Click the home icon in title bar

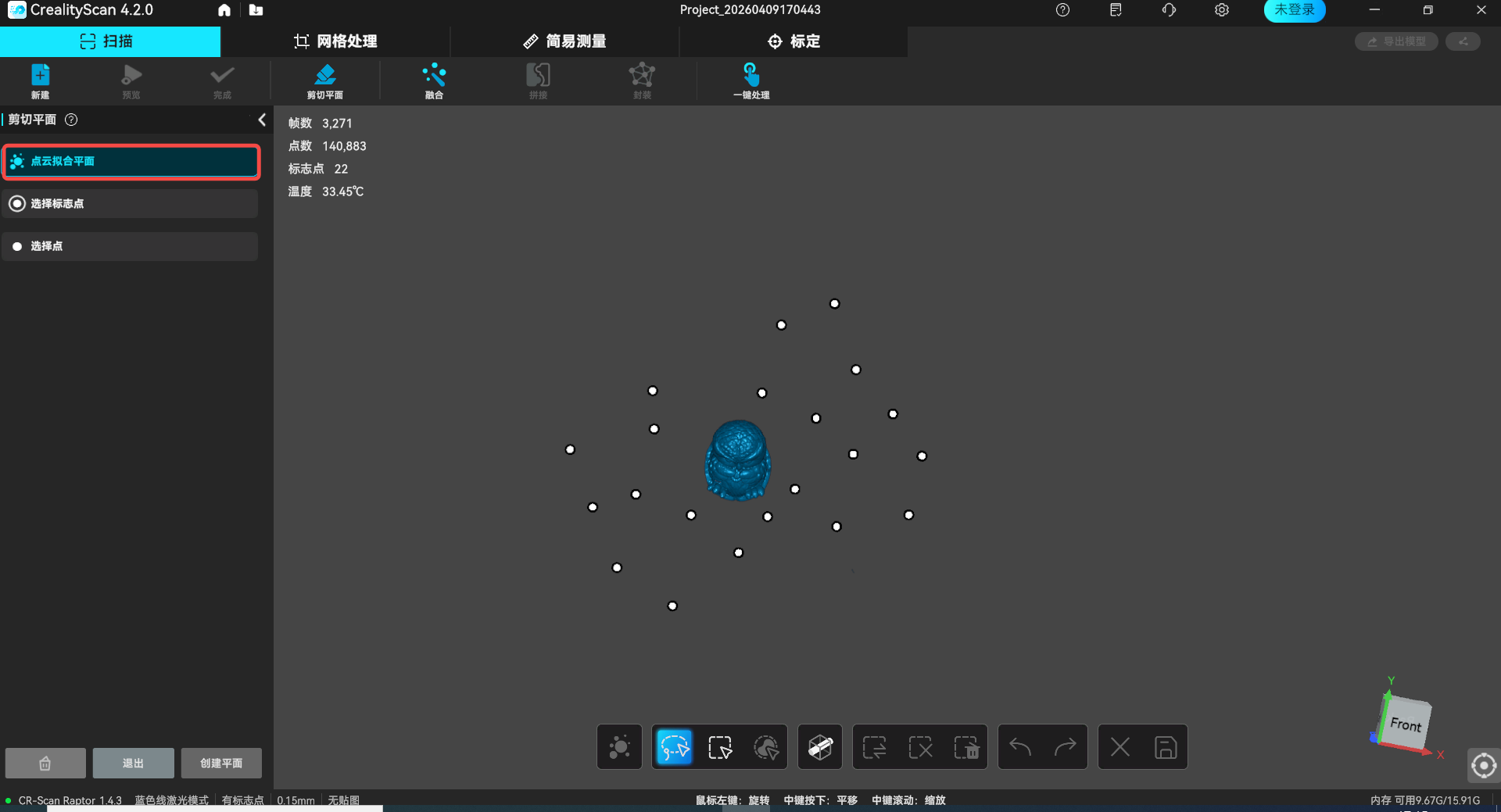[x=224, y=10]
